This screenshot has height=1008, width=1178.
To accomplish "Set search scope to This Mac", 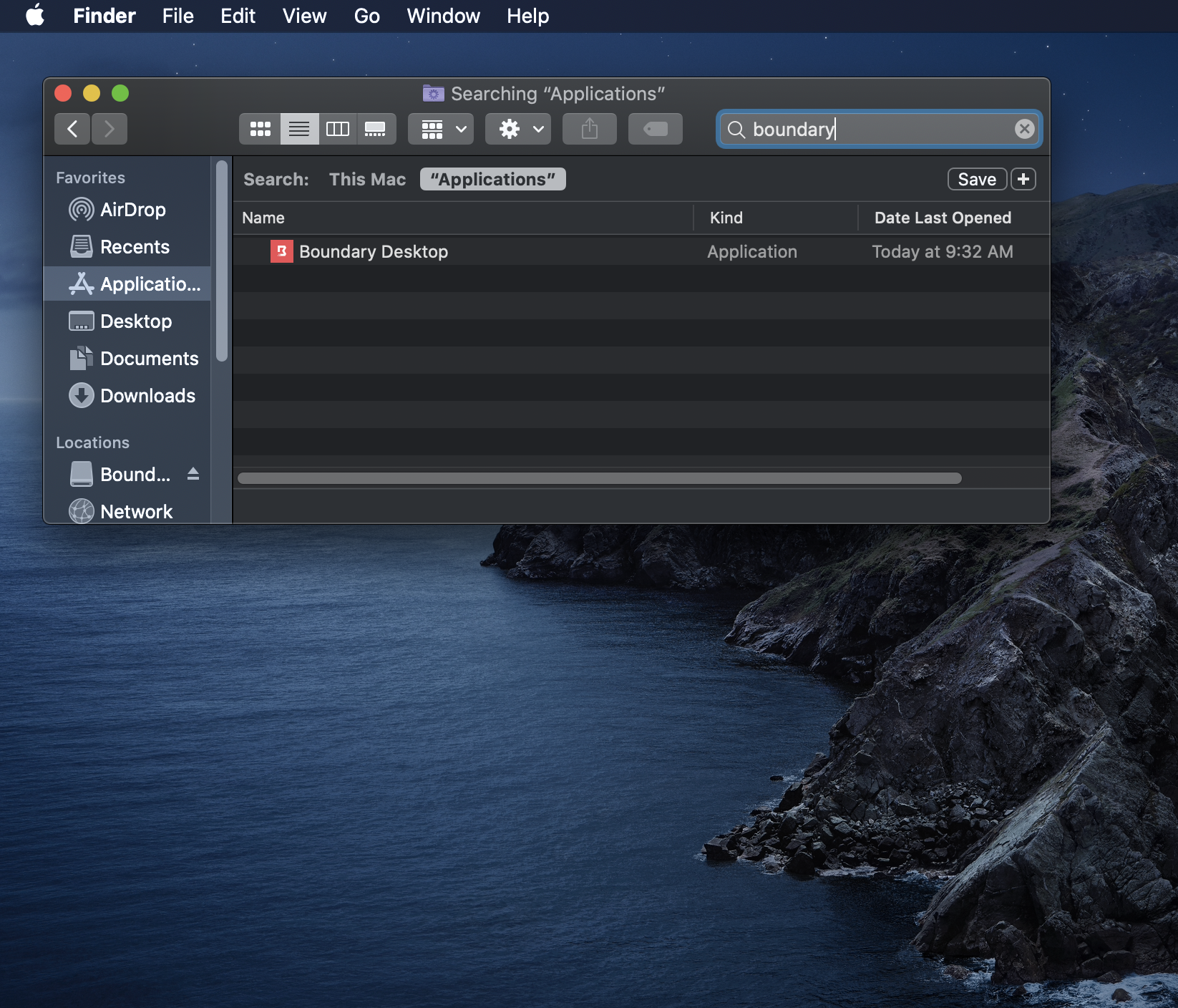I will 367,180.
